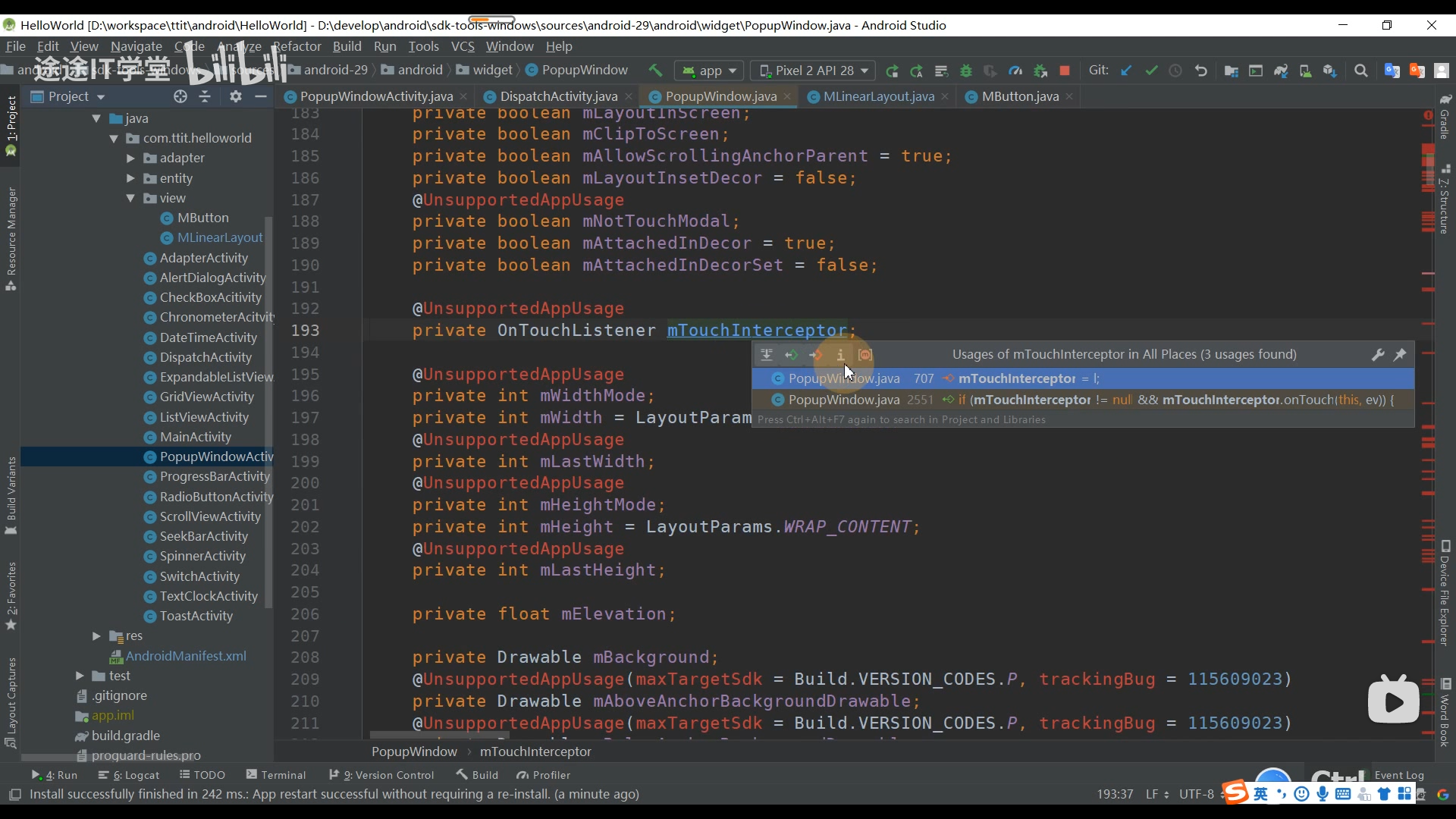
Task: Expand the res folder
Action: [96, 635]
